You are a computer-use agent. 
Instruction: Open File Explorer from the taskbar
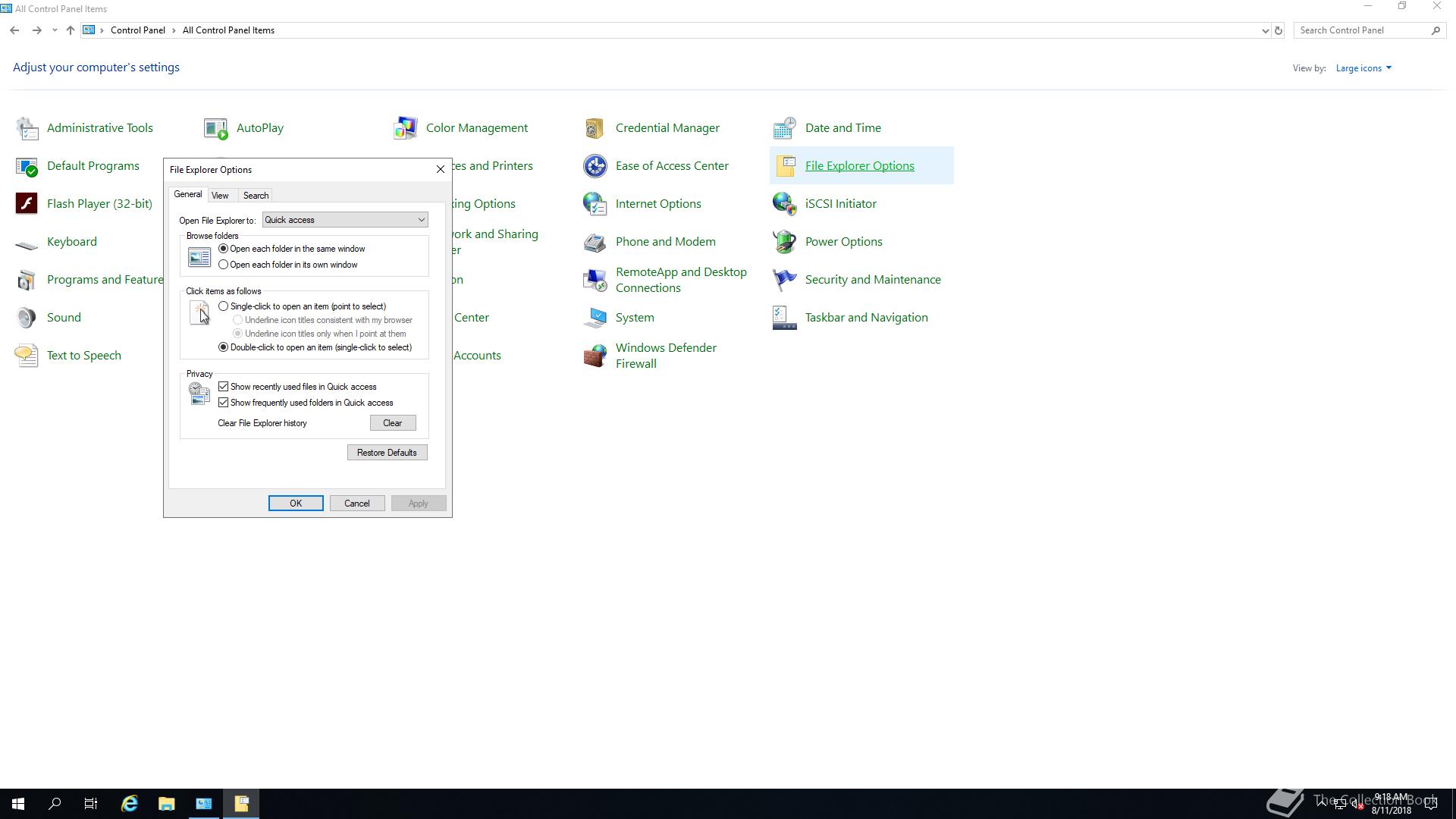[x=167, y=804]
